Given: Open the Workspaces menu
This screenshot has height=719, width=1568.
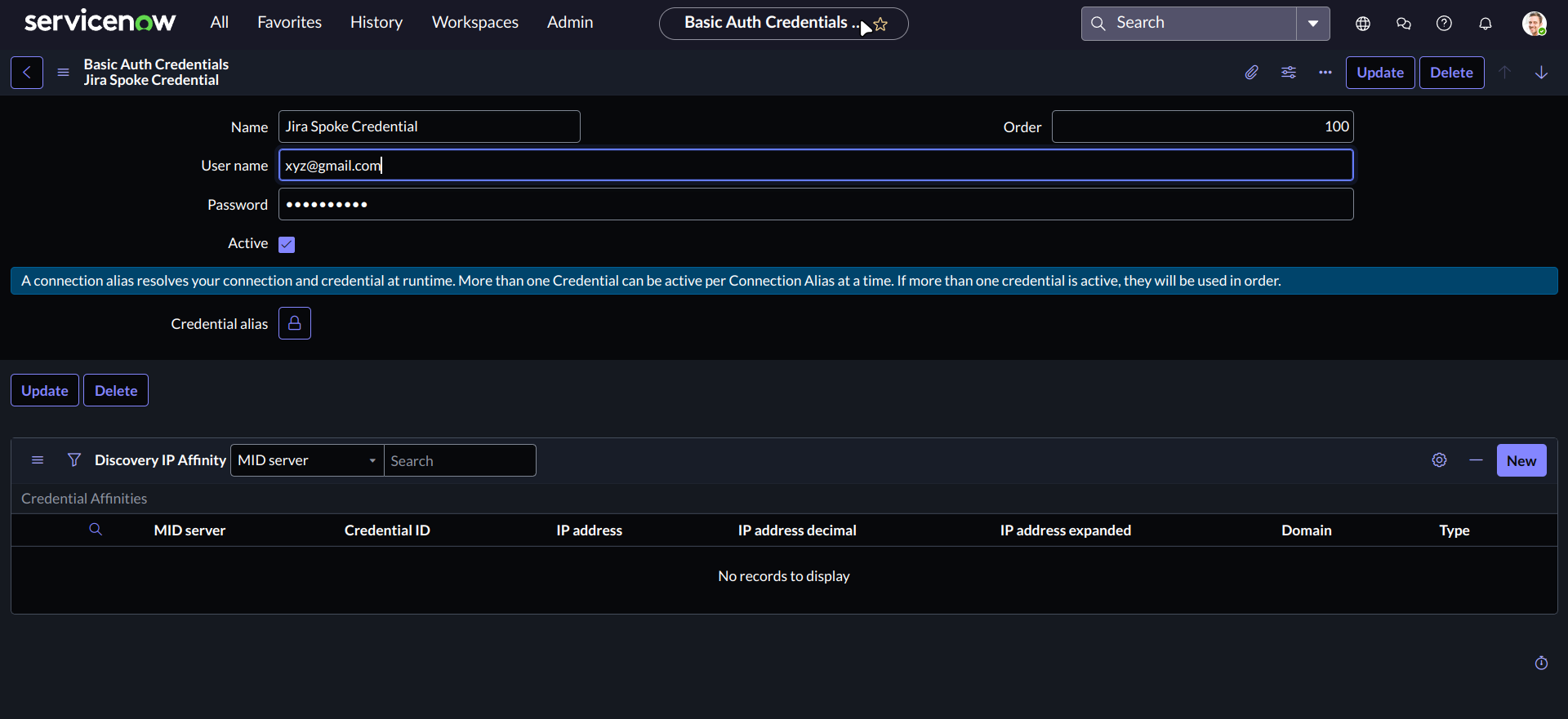Looking at the screenshot, I should coord(474,23).
